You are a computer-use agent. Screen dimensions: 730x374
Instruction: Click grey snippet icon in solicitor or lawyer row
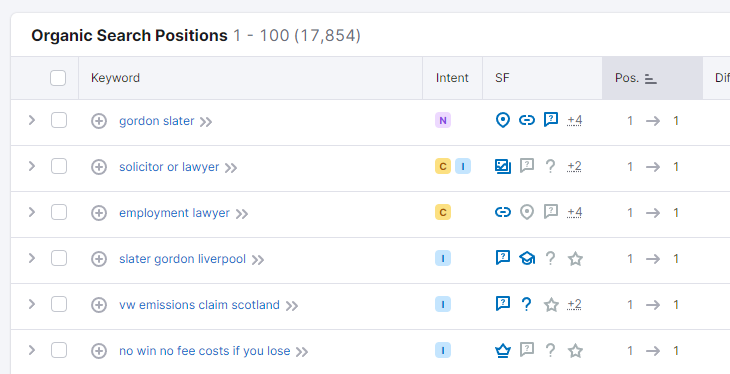pyautogui.click(x=527, y=165)
